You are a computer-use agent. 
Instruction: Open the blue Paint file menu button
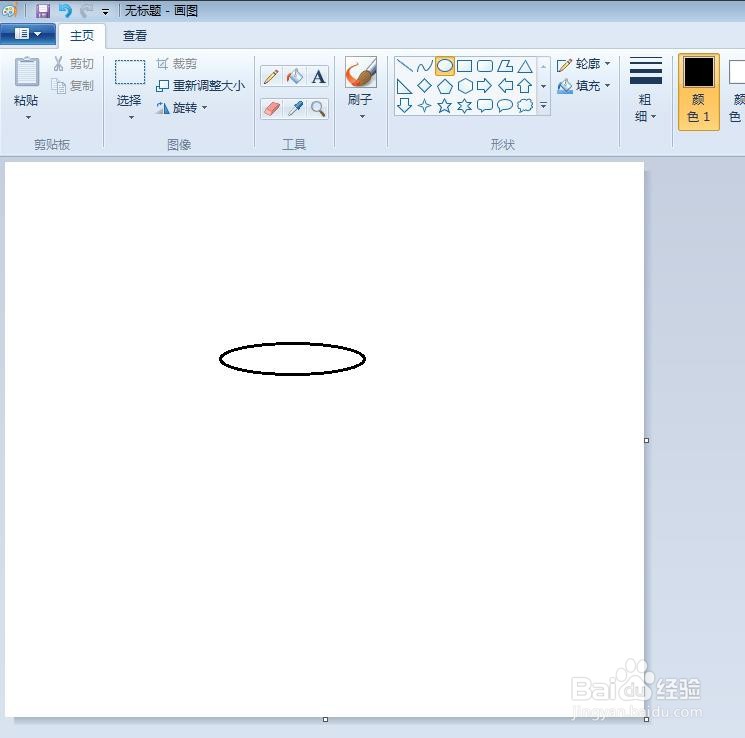tap(28, 34)
